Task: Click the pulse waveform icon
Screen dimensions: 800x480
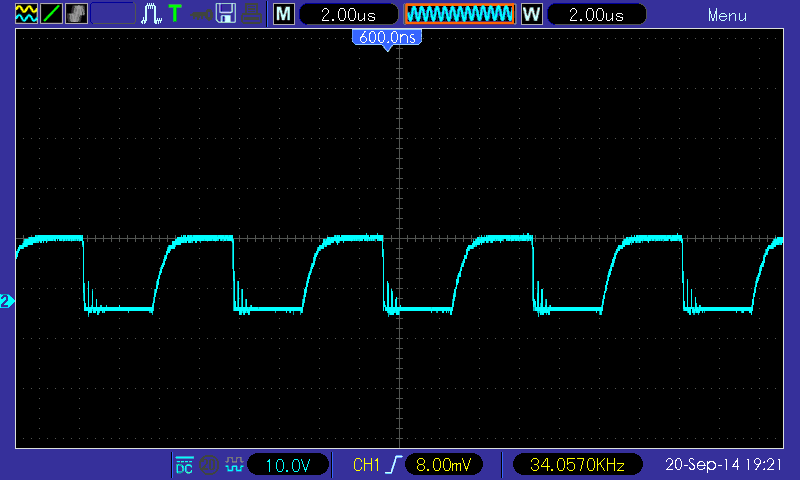Action: point(151,14)
